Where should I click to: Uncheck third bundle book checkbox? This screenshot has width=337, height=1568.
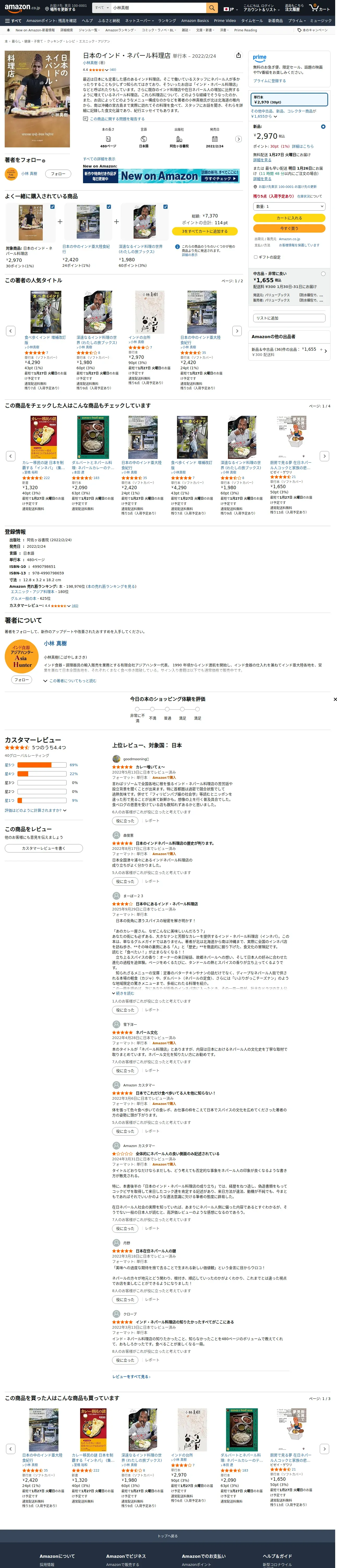tap(165, 207)
